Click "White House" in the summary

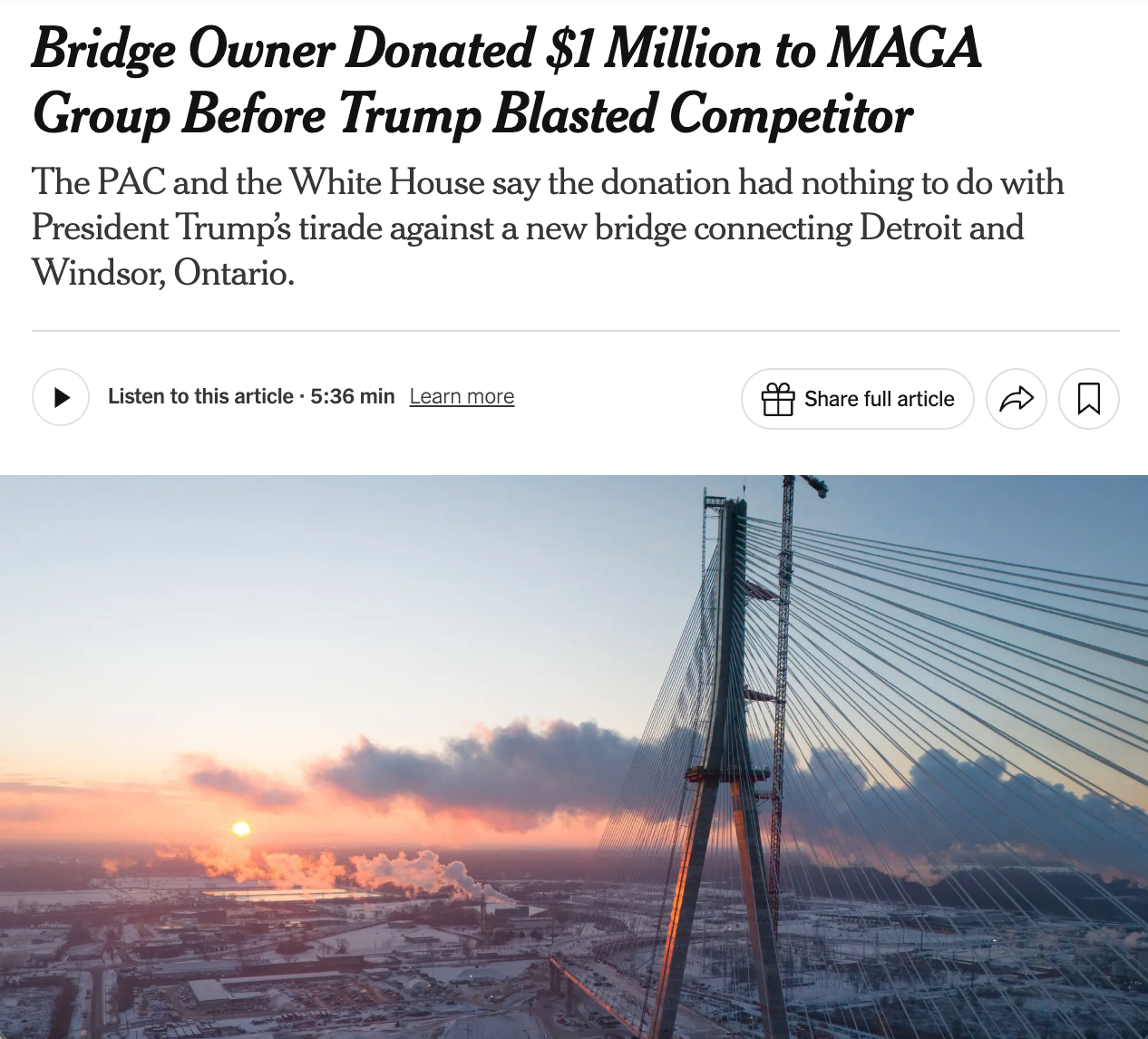(x=388, y=182)
